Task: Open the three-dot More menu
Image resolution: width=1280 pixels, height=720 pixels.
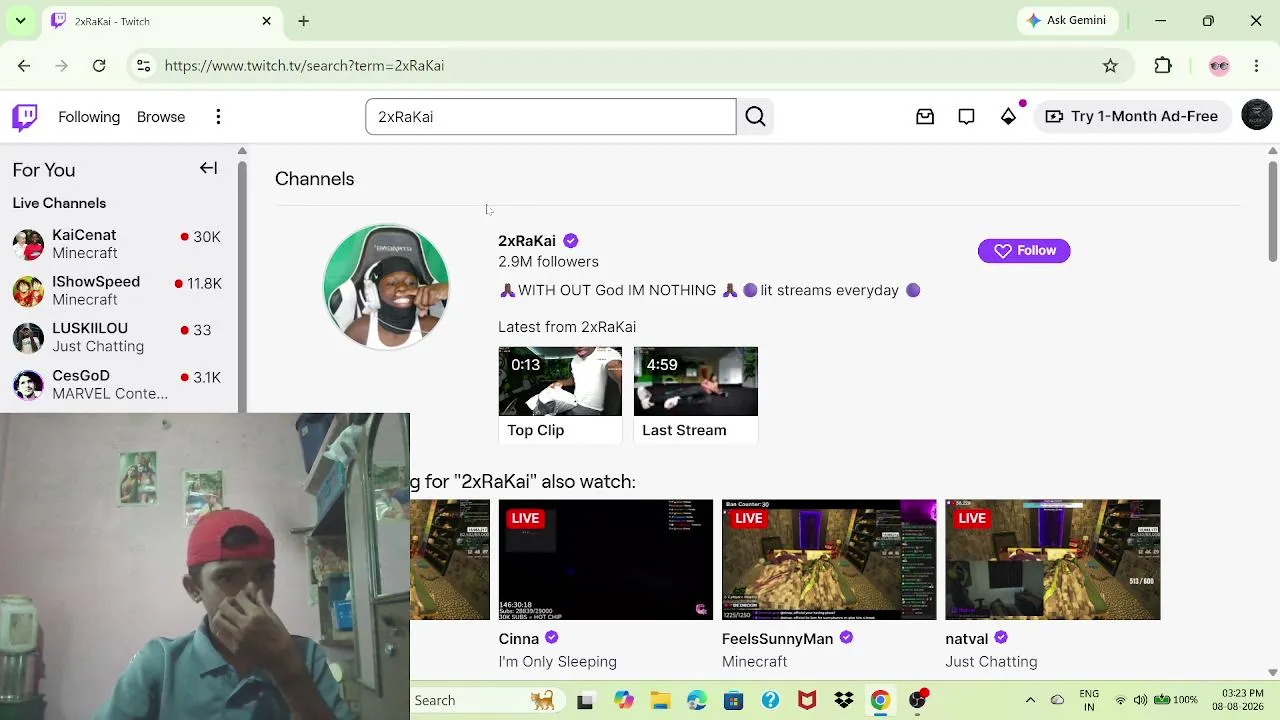Action: coord(218,117)
